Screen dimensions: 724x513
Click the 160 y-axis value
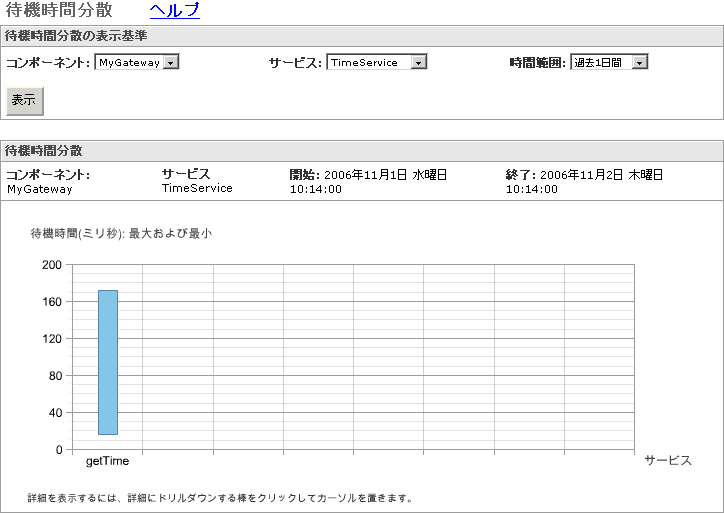(x=52, y=302)
